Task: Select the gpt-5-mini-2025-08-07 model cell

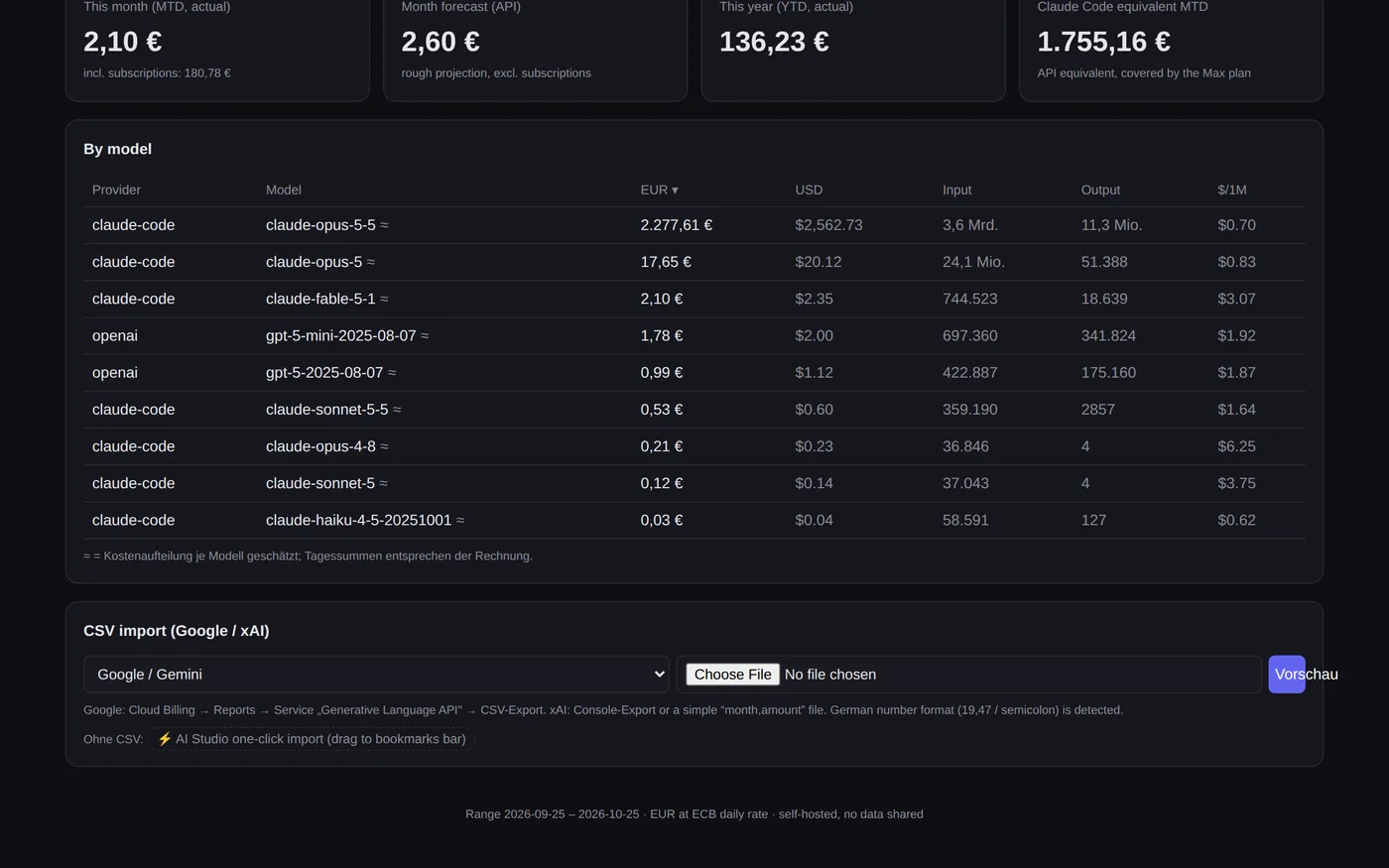Action: click(347, 335)
